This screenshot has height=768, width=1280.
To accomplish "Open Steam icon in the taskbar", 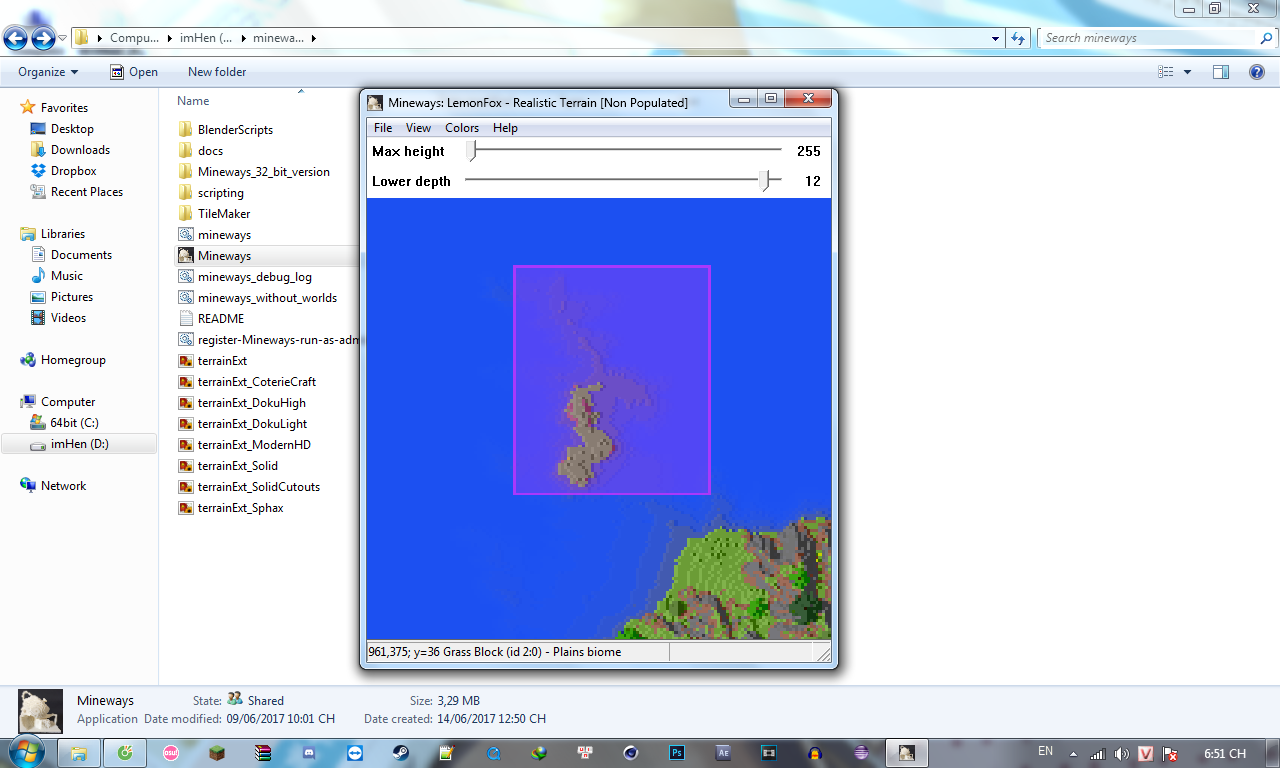I will pos(399,753).
